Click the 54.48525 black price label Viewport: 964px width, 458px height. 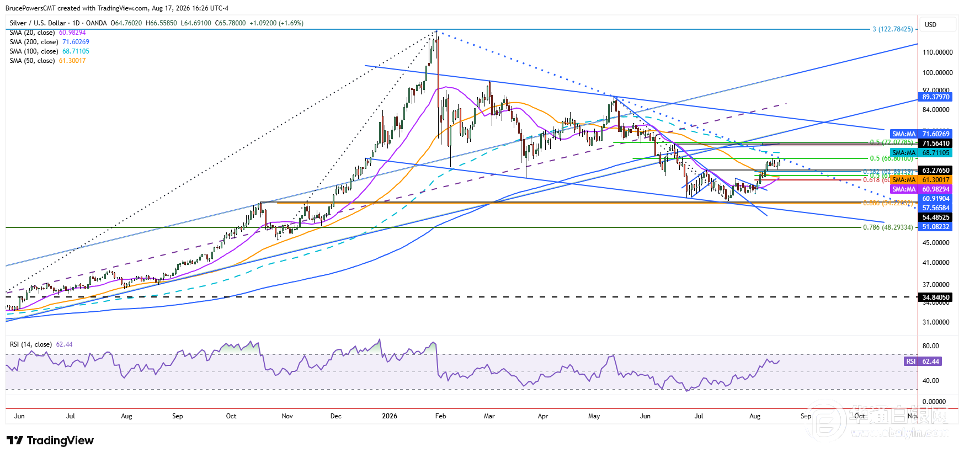pyautogui.click(x=933, y=218)
